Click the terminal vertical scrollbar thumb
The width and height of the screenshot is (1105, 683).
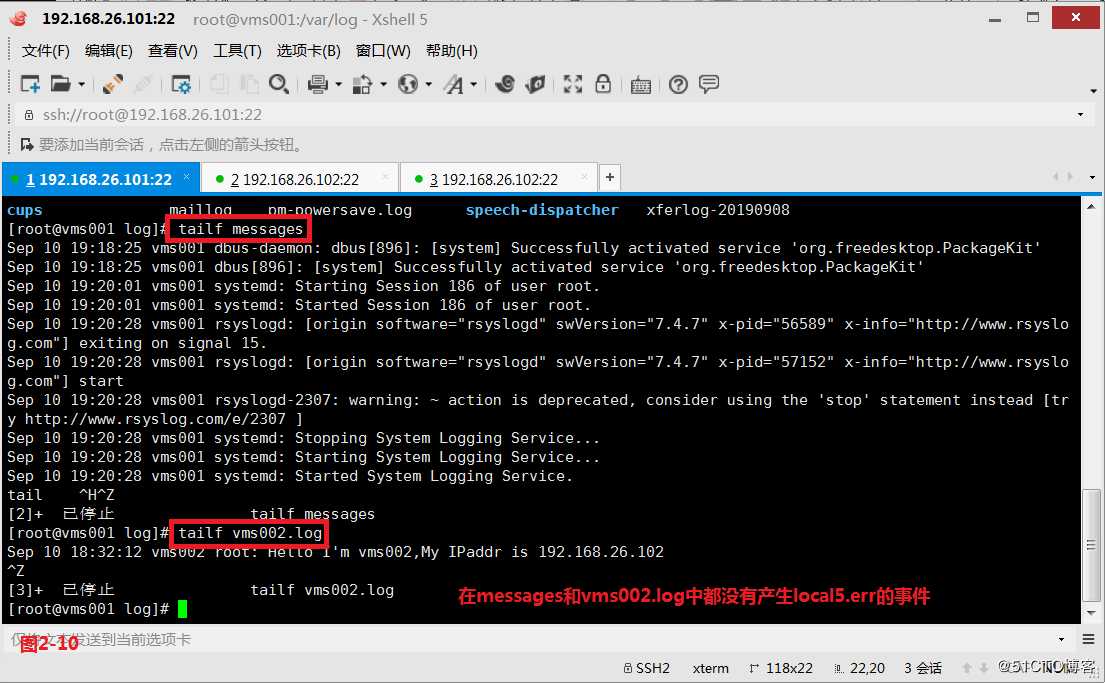pyautogui.click(x=1091, y=545)
